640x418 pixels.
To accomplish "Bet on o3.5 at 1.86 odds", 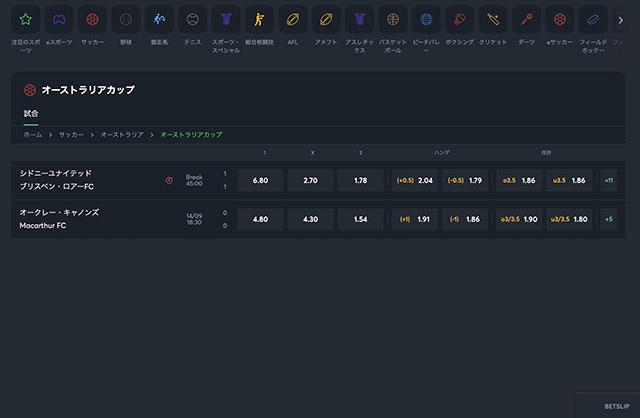I will (x=519, y=180).
